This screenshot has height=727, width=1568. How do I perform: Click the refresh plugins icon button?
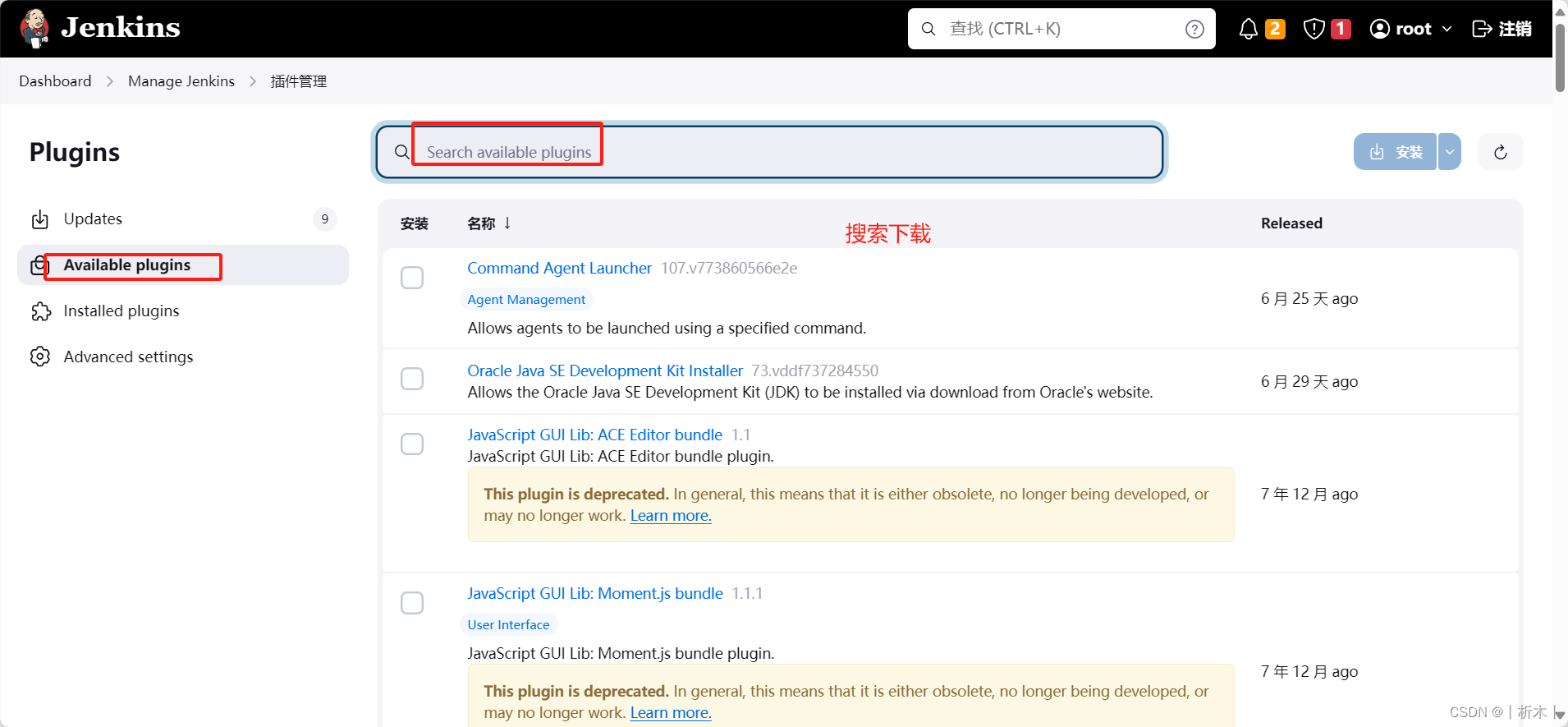point(1501,152)
